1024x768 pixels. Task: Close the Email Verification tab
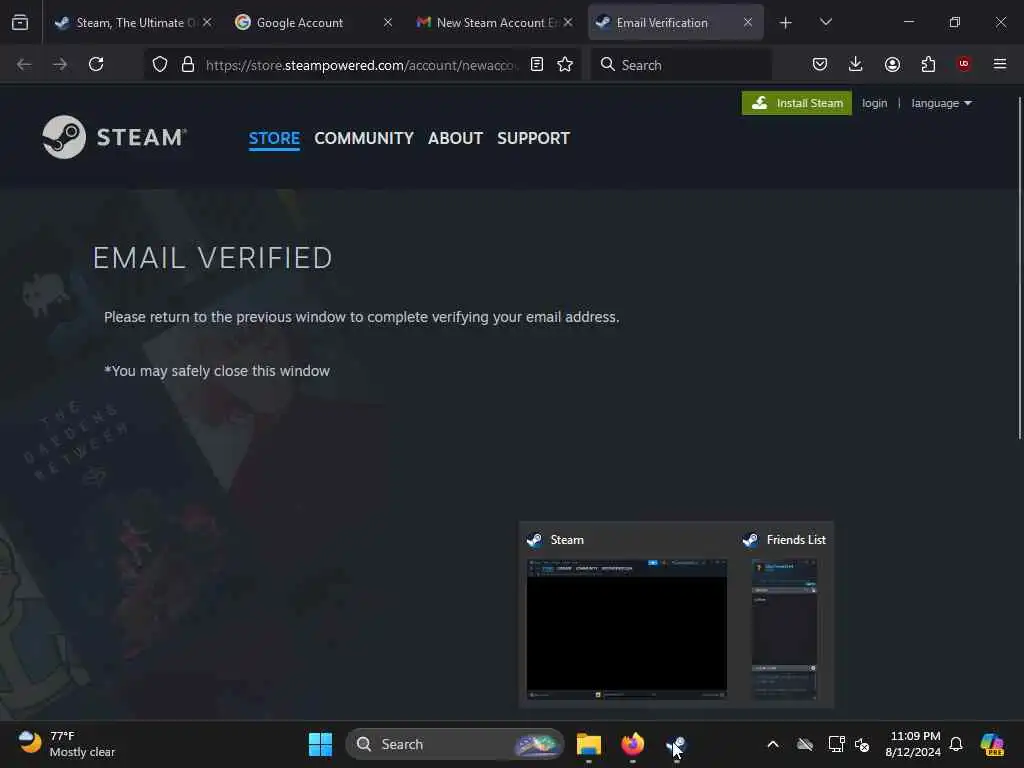748,22
